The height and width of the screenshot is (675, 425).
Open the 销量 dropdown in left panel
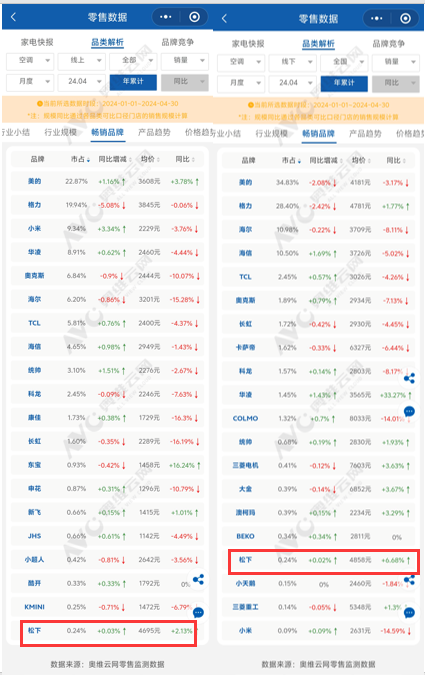(x=185, y=61)
